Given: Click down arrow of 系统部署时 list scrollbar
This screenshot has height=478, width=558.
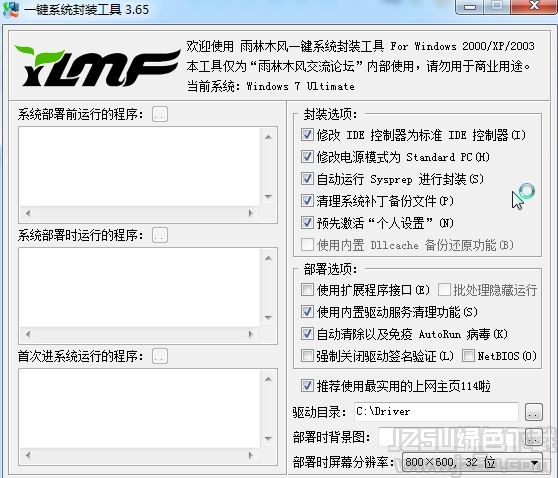Looking at the screenshot, I should pyautogui.click(x=269, y=317).
